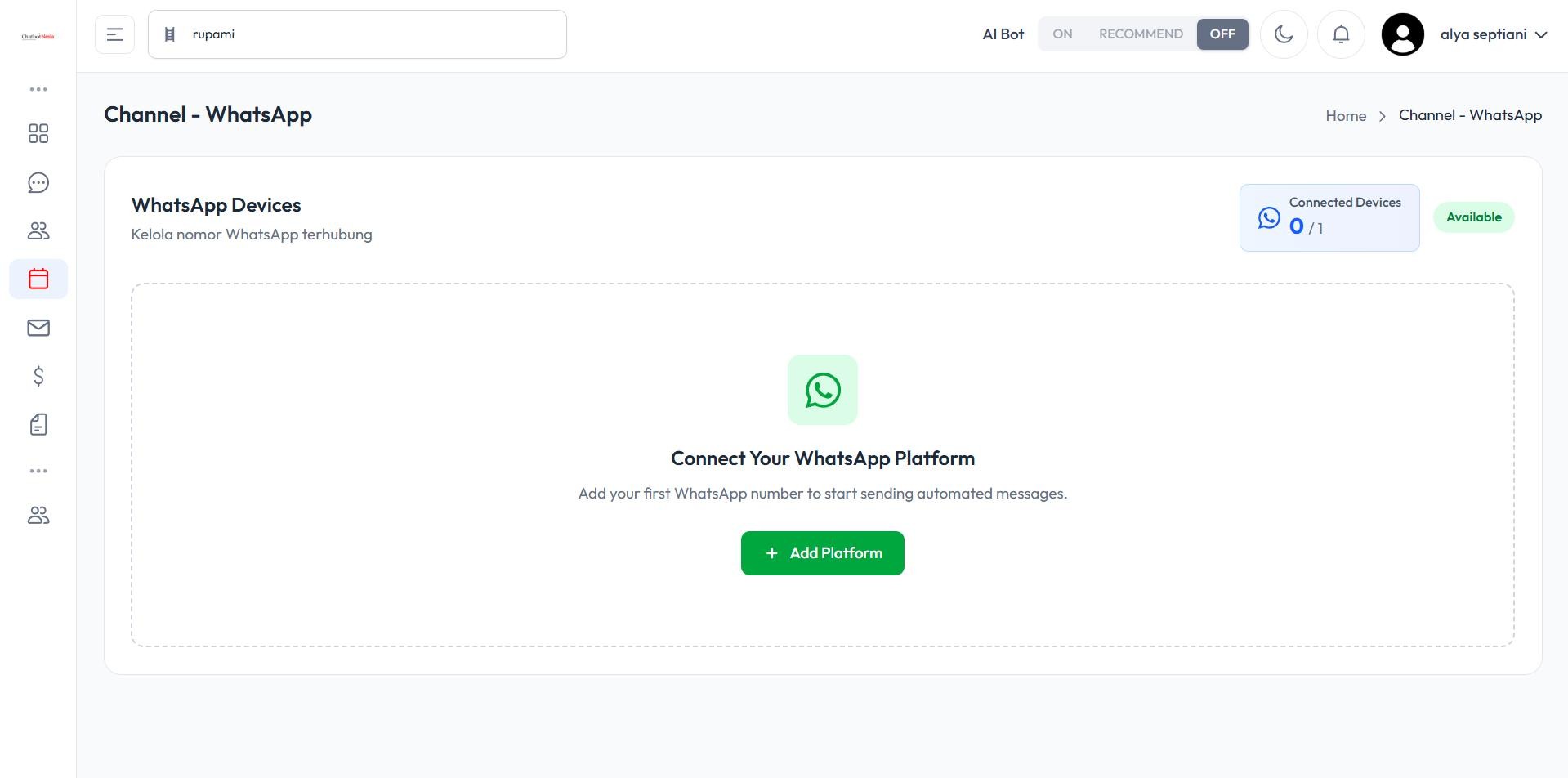
Task: Click 'Kelola nomor WhatsApp terhubung' subtitle
Action: tap(252, 235)
